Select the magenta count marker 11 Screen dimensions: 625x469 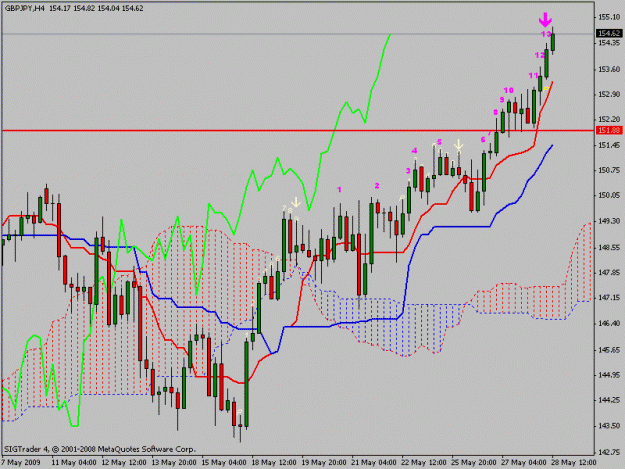point(533,75)
